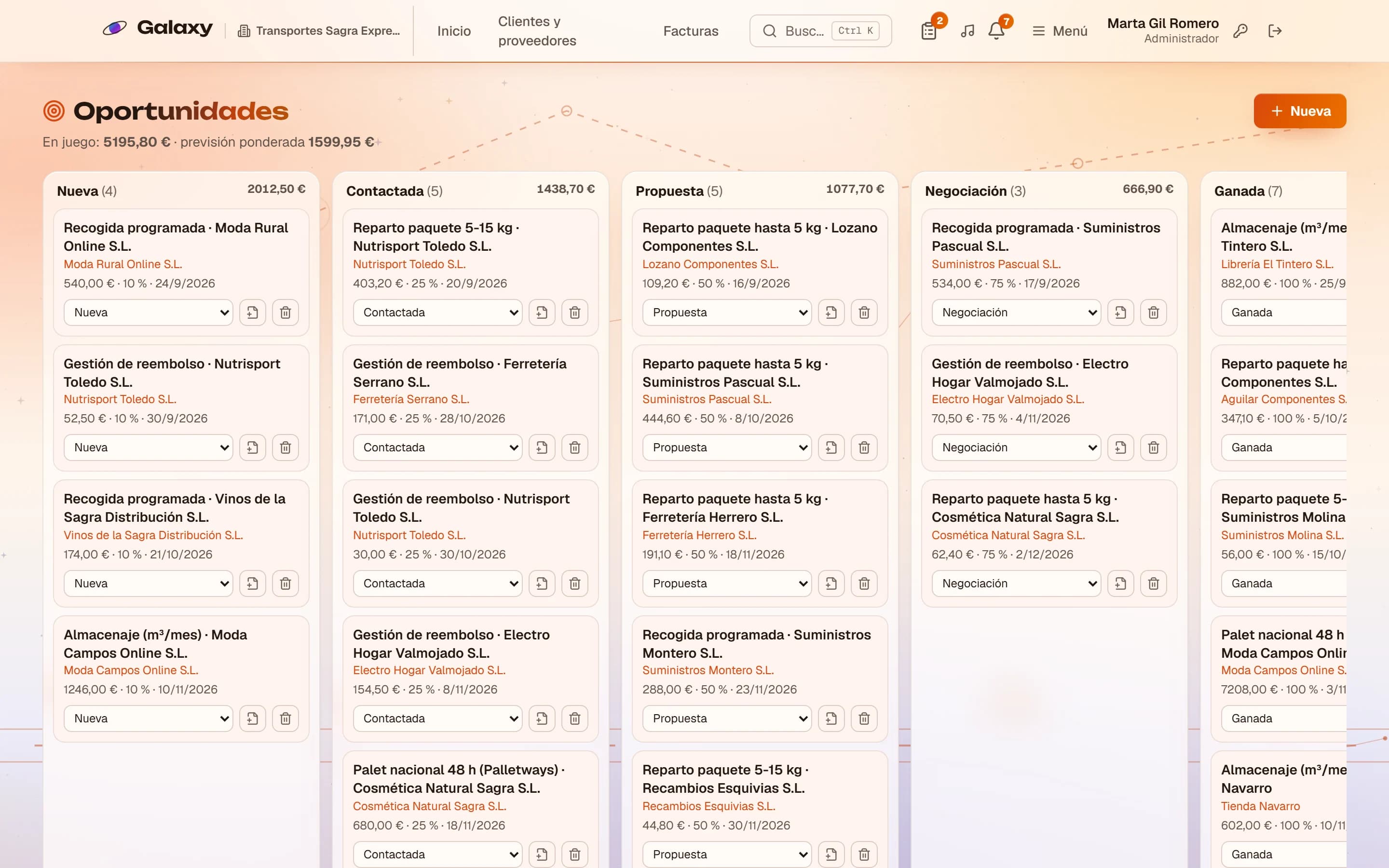The height and width of the screenshot is (868, 1389).
Task: Open stage dropdown on Moda Rural Online card
Action: click(x=149, y=312)
